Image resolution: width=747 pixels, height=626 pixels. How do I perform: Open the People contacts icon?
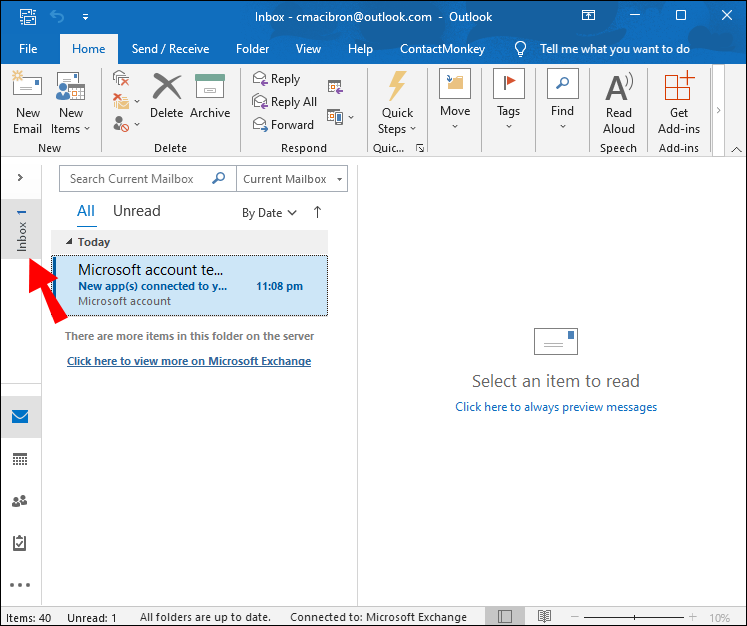20,501
